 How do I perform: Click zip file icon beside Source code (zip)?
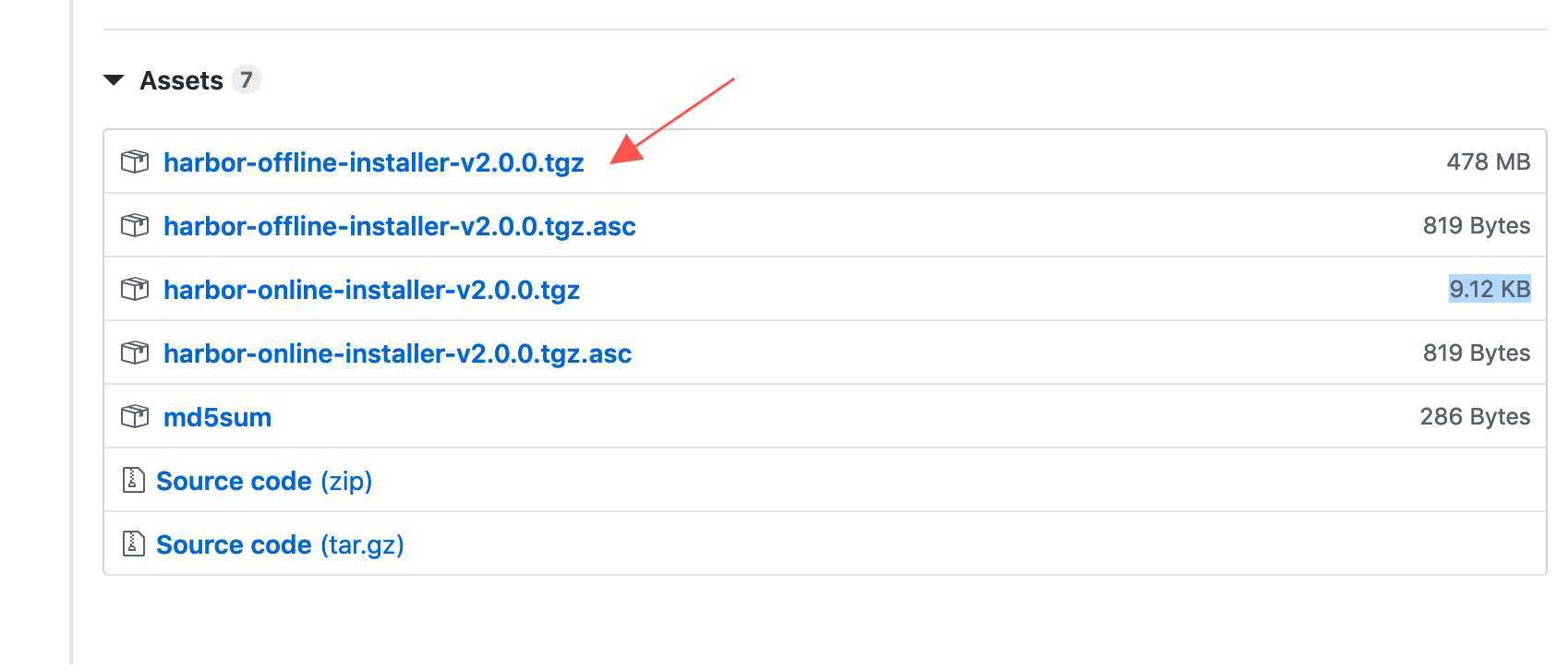[x=134, y=481]
